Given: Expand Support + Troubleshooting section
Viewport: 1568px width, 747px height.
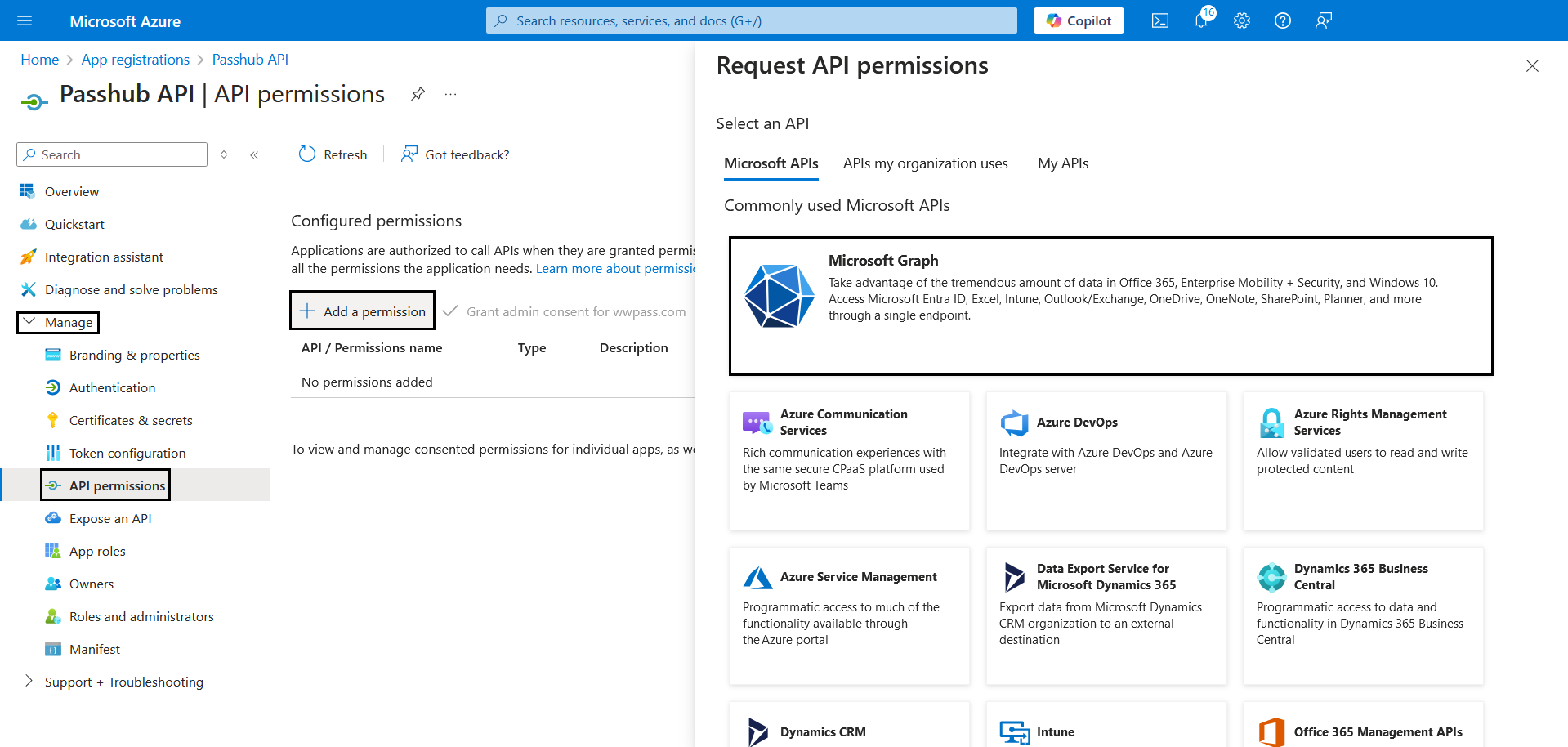Looking at the screenshot, I should [x=114, y=682].
